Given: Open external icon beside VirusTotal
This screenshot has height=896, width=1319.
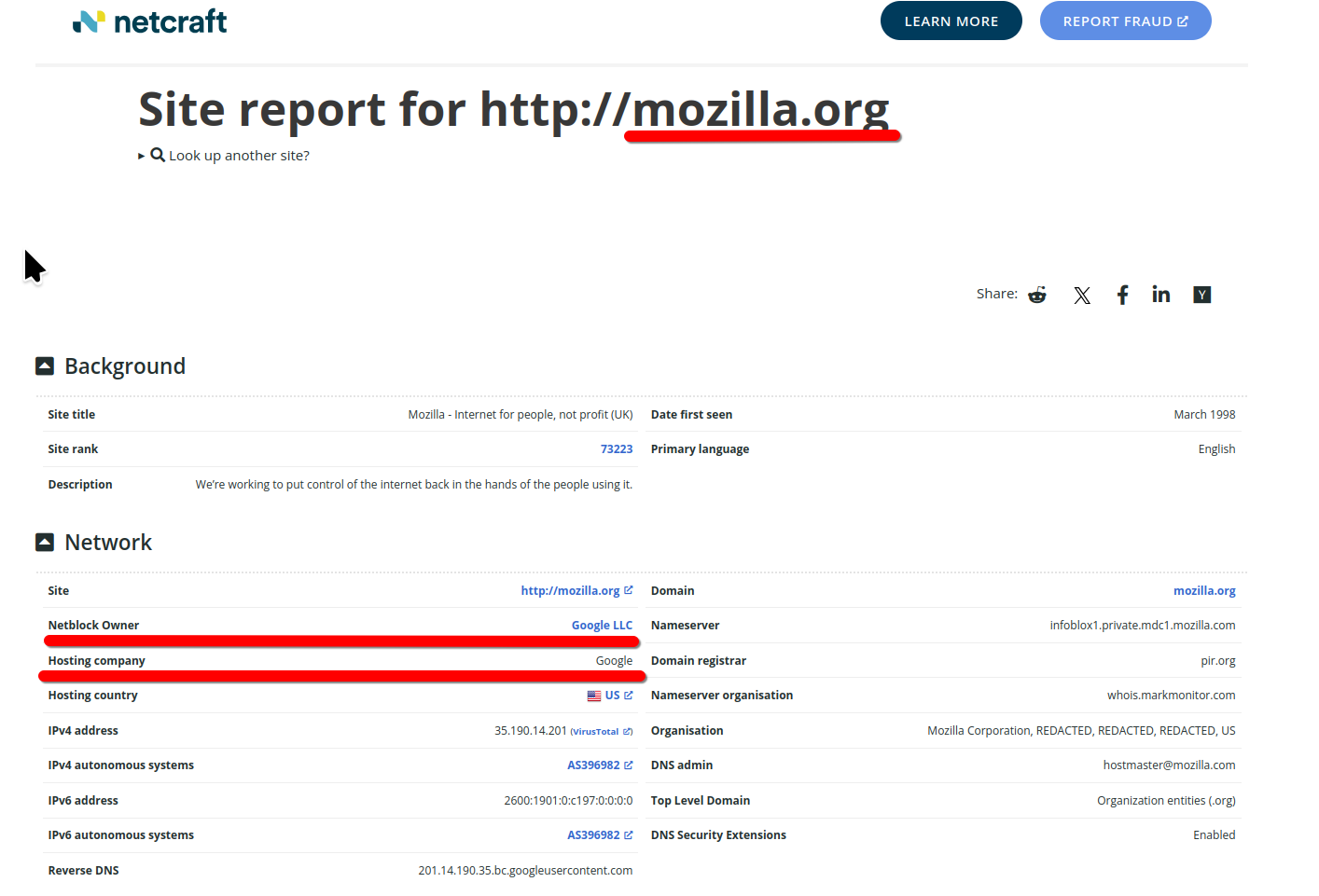Looking at the screenshot, I should (x=628, y=732).
